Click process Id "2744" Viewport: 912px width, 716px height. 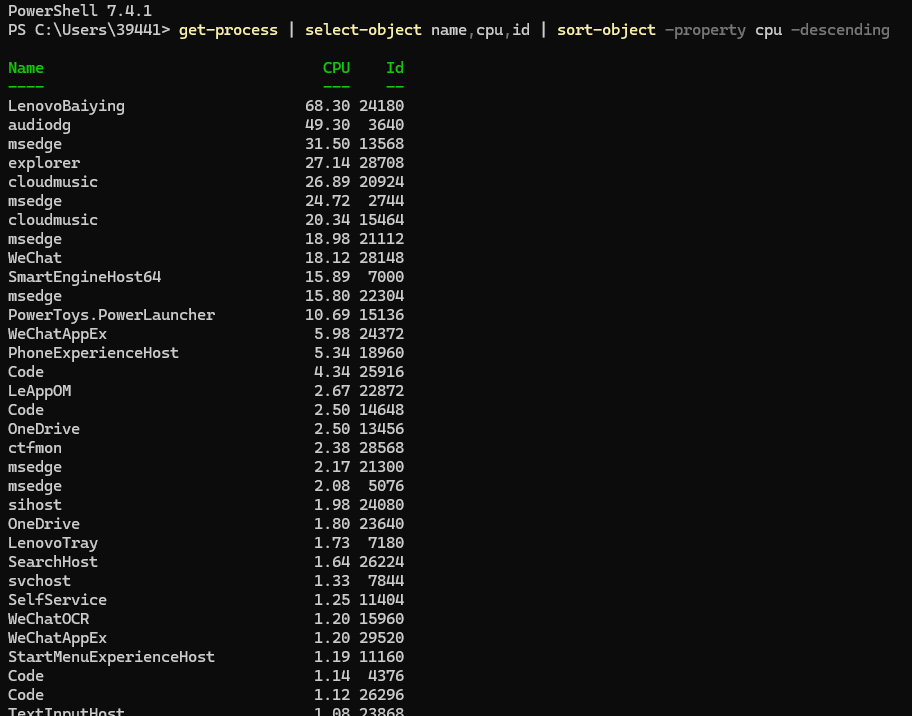(386, 201)
